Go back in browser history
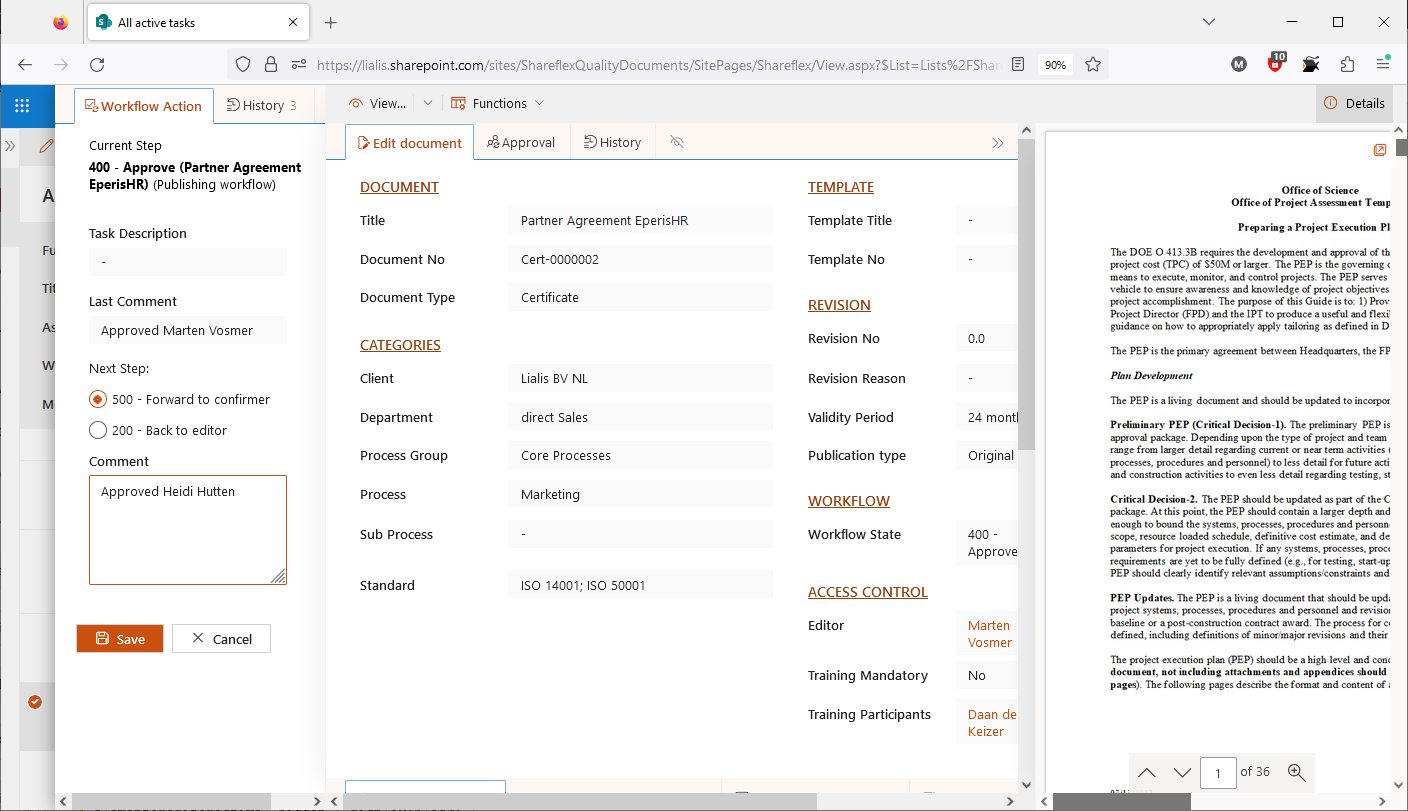 (x=25, y=64)
